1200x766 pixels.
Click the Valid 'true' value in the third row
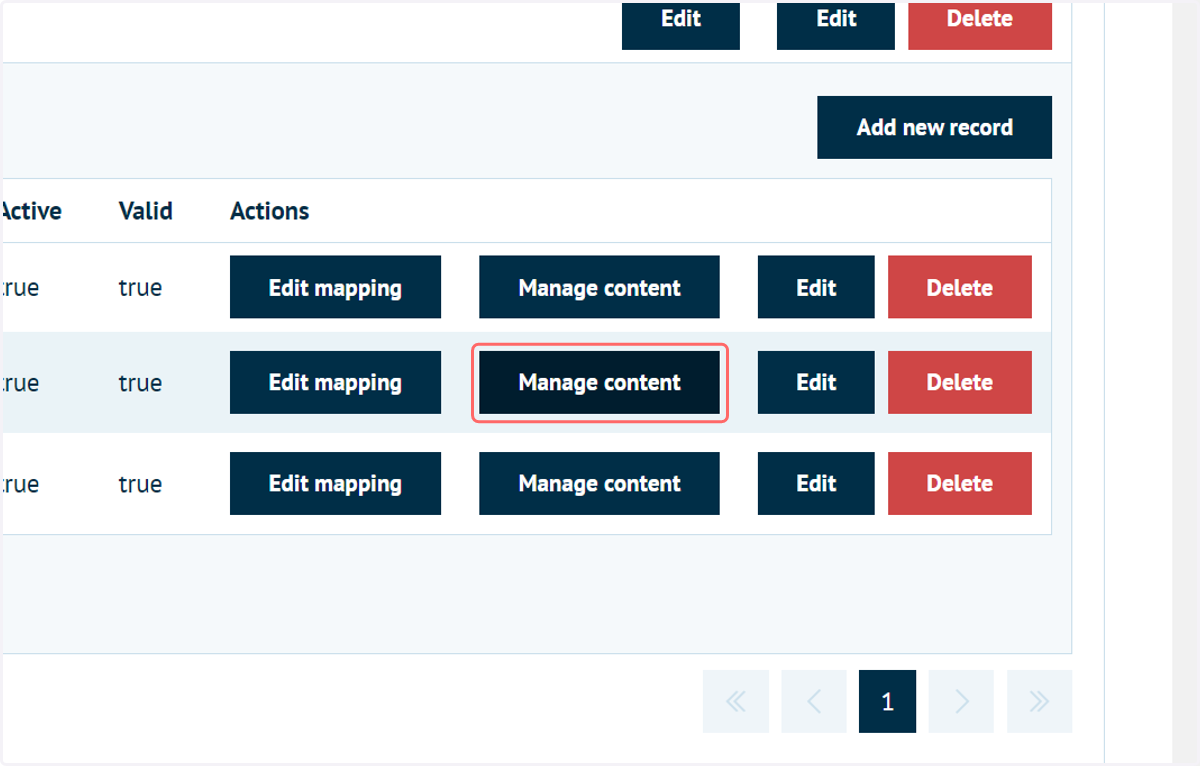(x=140, y=484)
